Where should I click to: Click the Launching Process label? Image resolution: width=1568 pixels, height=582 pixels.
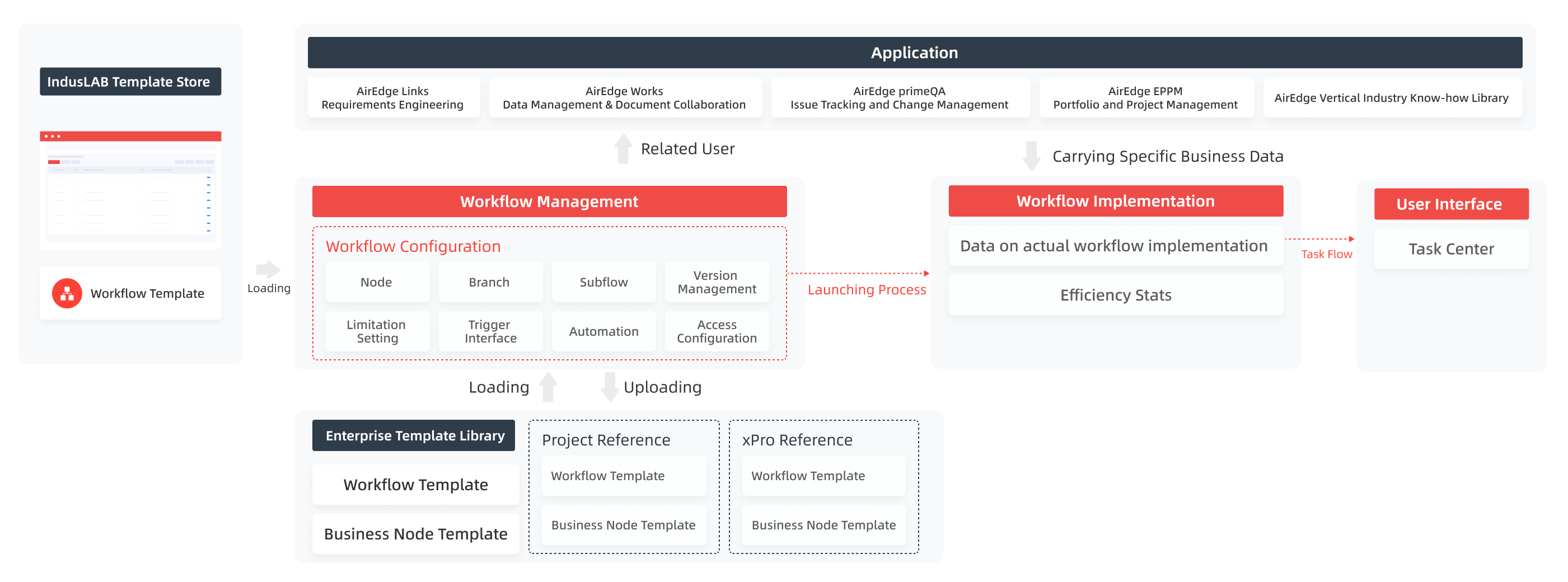pyautogui.click(x=867, y=290)
